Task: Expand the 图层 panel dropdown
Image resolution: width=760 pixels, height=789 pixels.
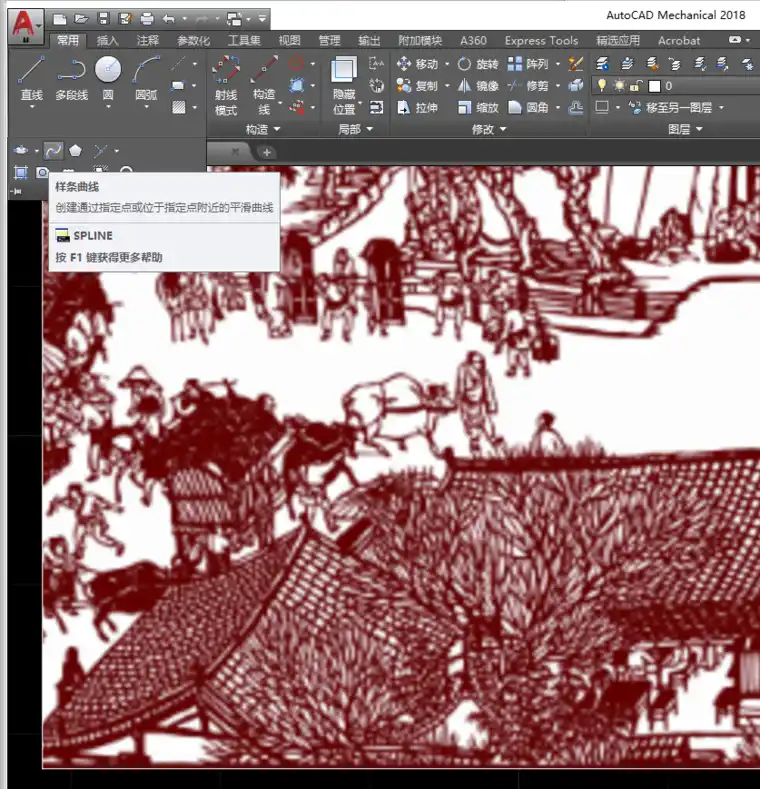Action: click(x=685, y=129)
